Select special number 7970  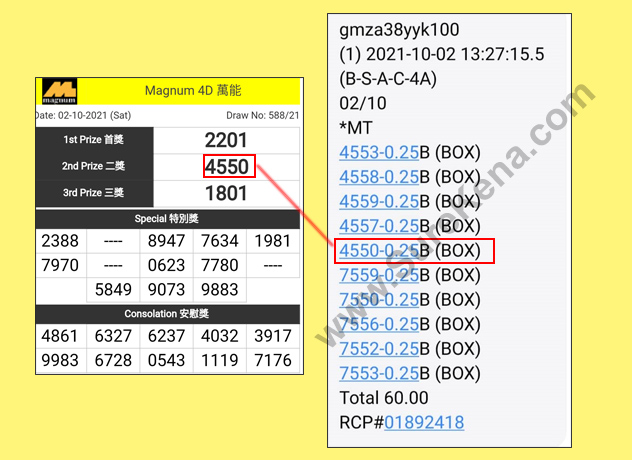[60, 265]
